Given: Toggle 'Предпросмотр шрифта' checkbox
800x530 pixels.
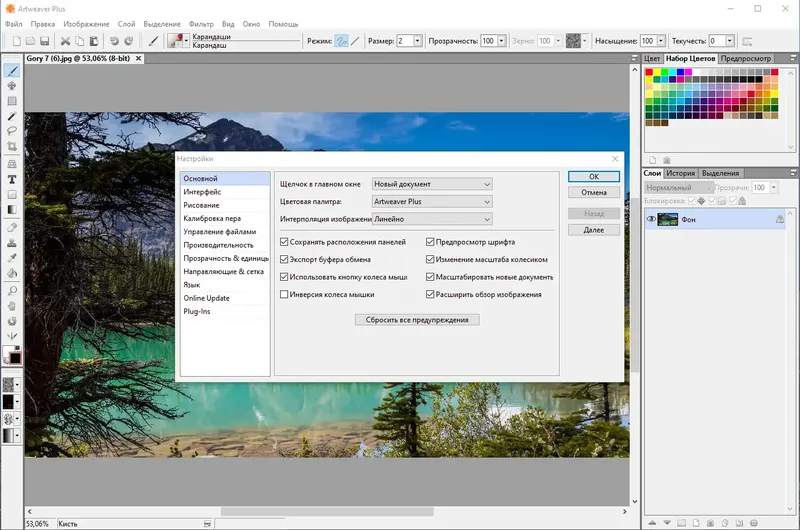Looking at the screenshot, I should point(430,242).
